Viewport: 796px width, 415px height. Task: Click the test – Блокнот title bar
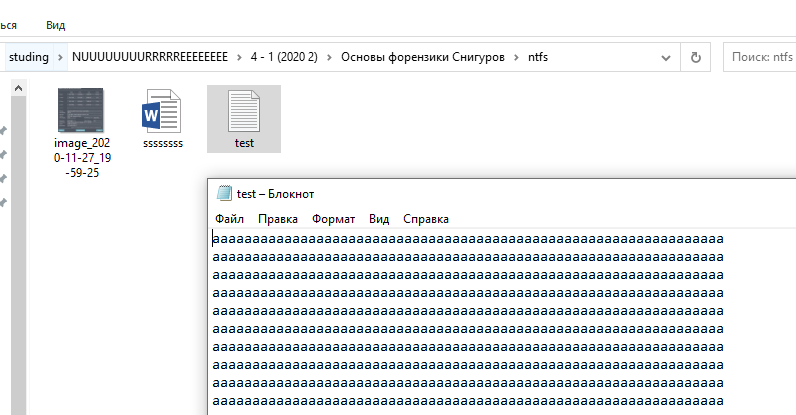tap(502, 194)
